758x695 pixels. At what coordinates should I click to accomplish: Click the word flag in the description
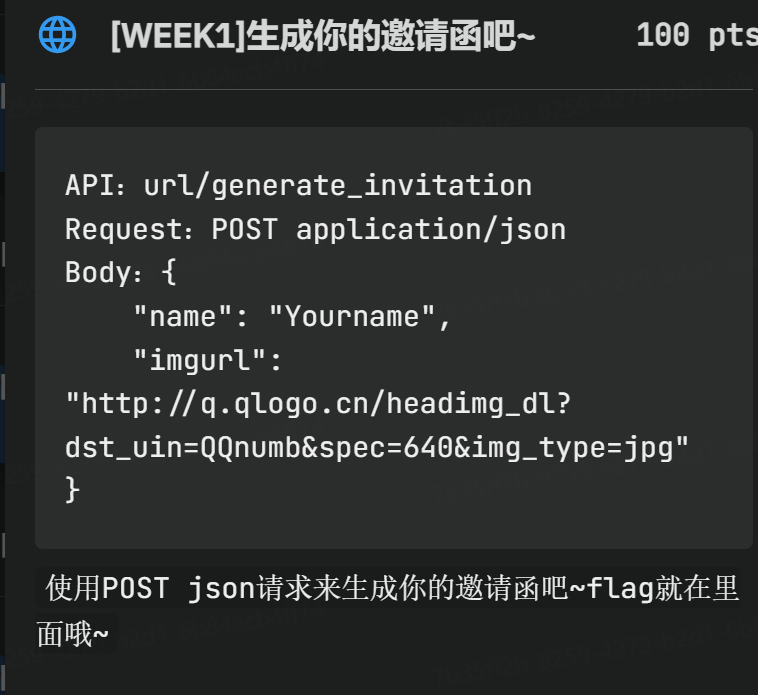pos(619,590)
